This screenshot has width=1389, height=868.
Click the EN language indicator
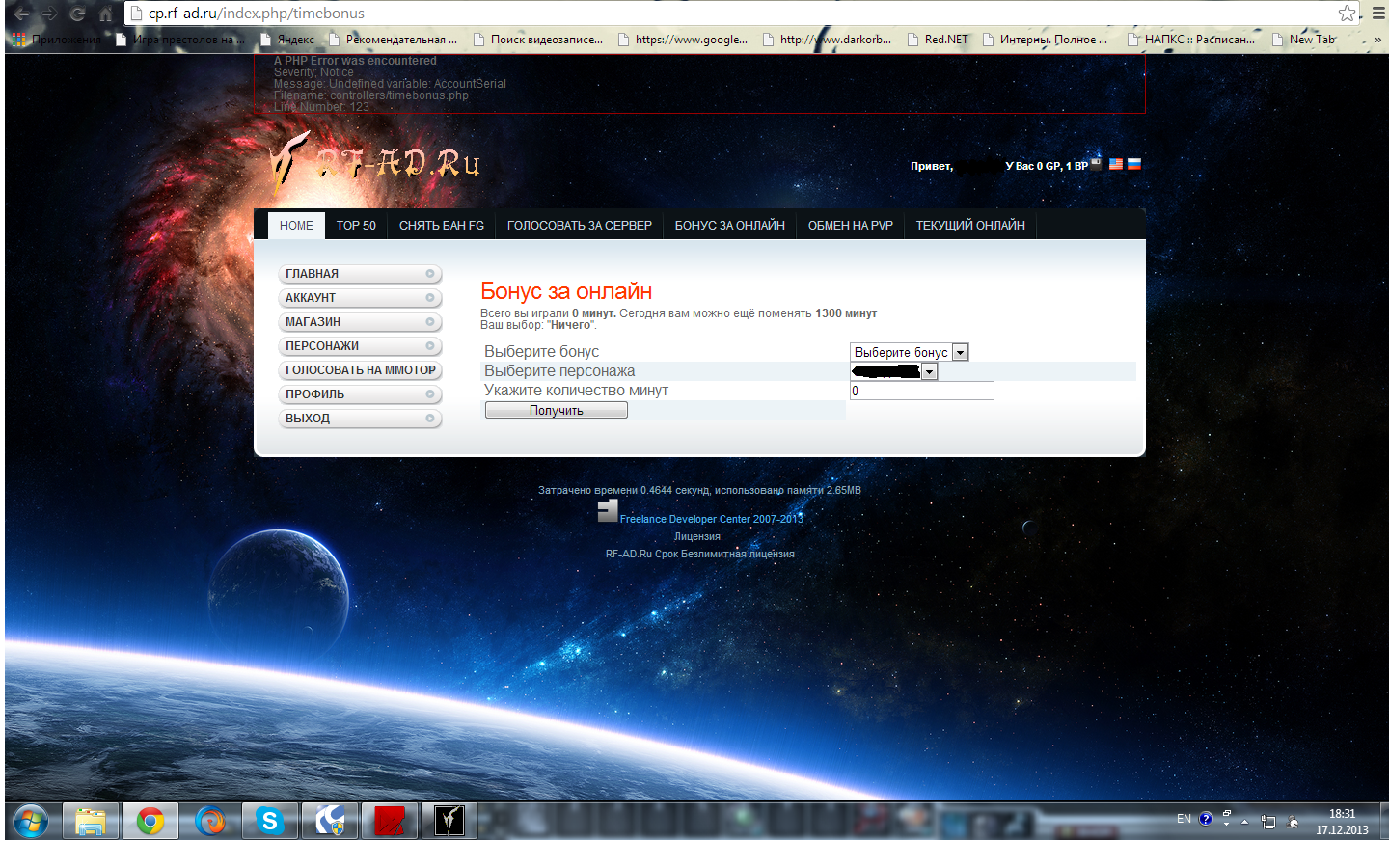coord(1184,820)
